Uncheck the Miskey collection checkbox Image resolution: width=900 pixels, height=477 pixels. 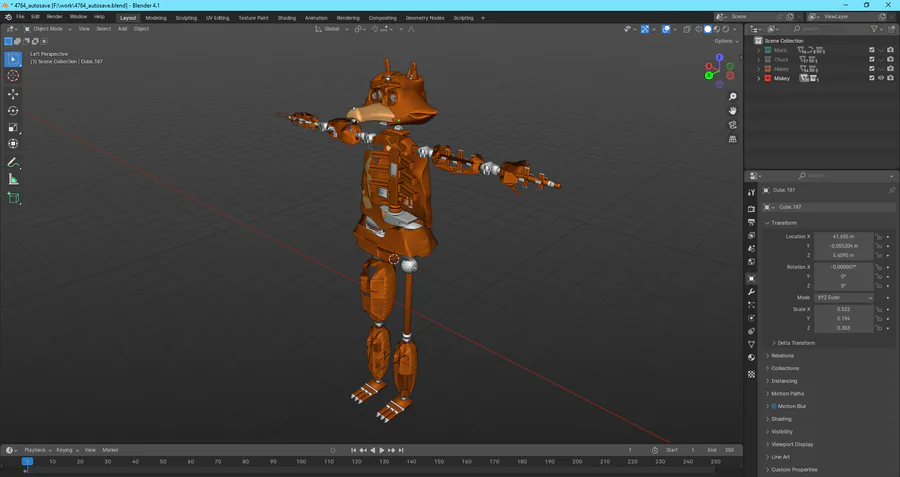(x=871, y=78)
